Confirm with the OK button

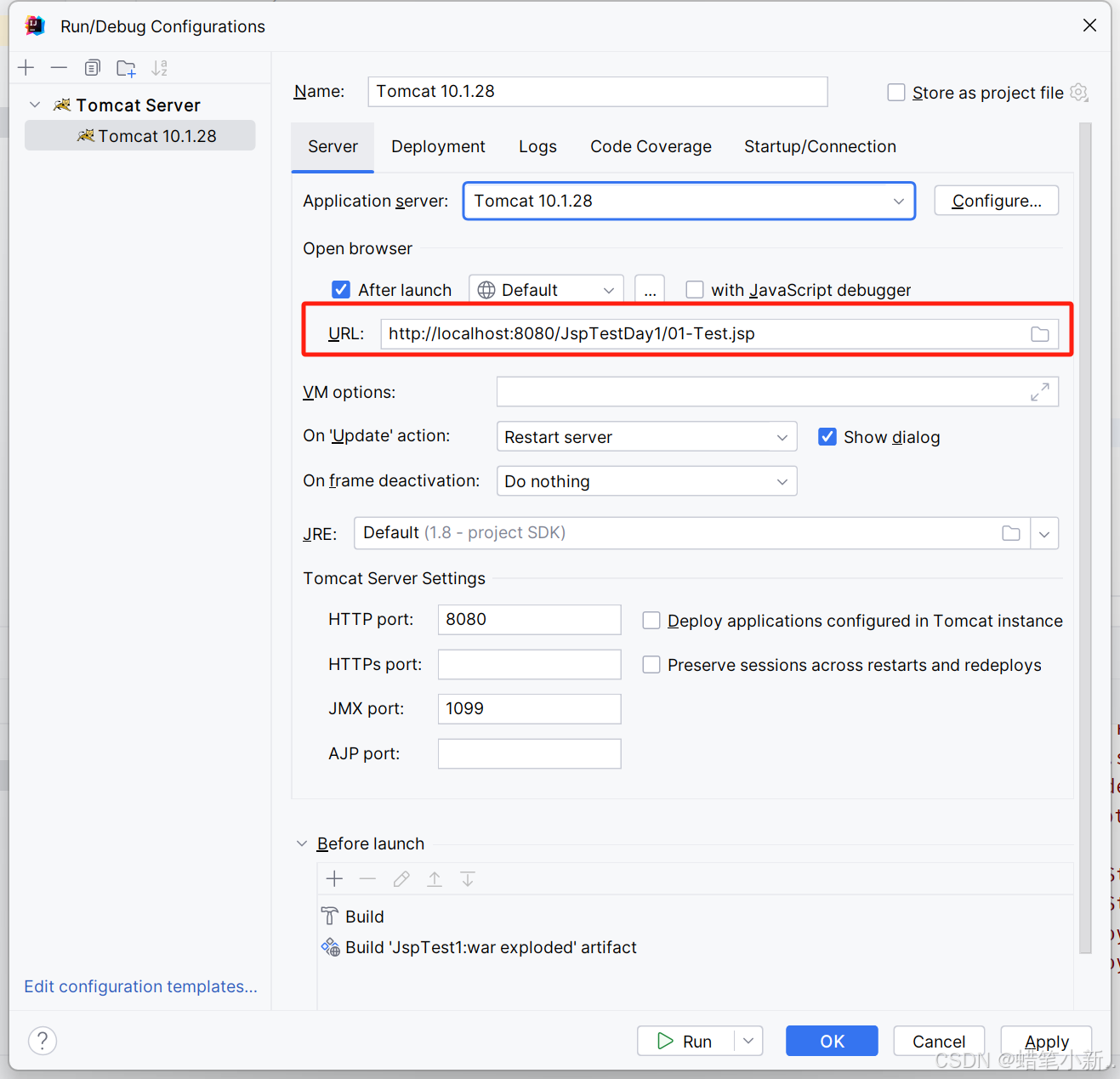pyautogui.click(x=832, y=1041)
